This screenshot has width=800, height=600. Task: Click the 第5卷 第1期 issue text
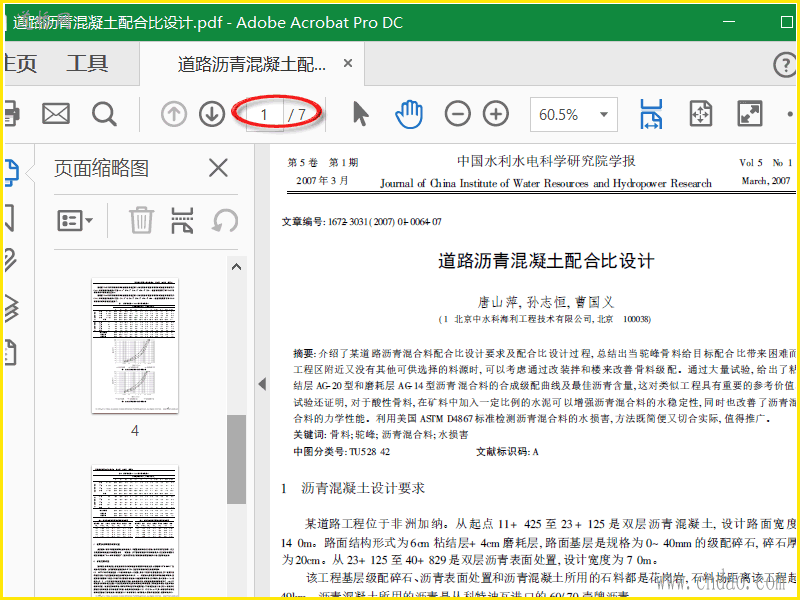tap(323, 163)
